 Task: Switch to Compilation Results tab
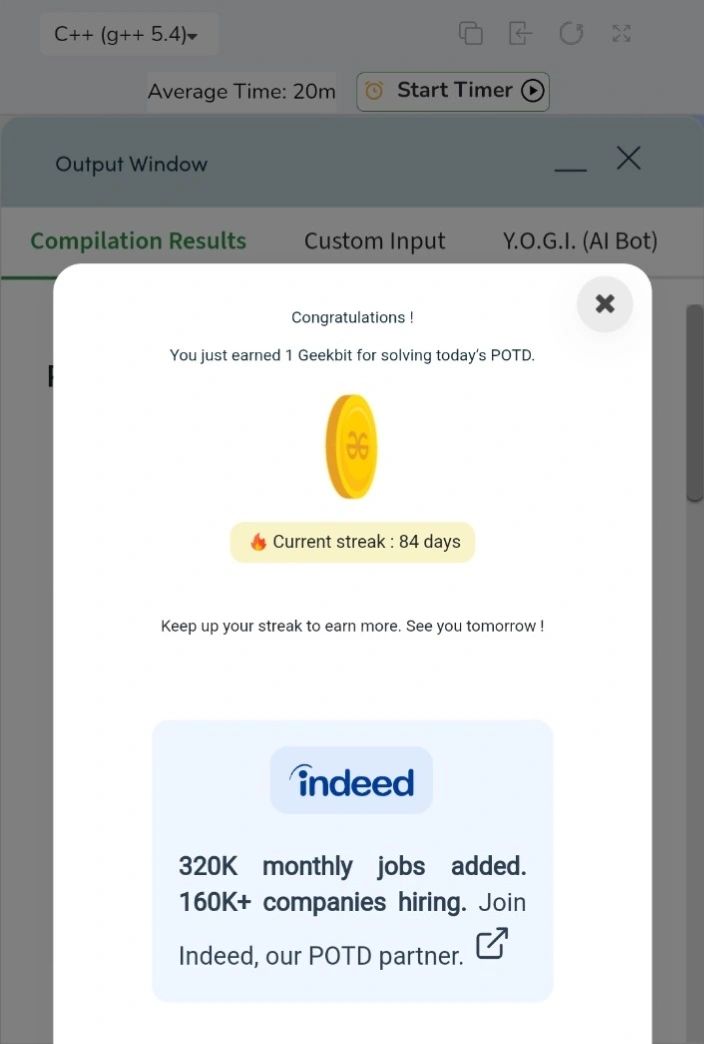(x=139, y=241)
